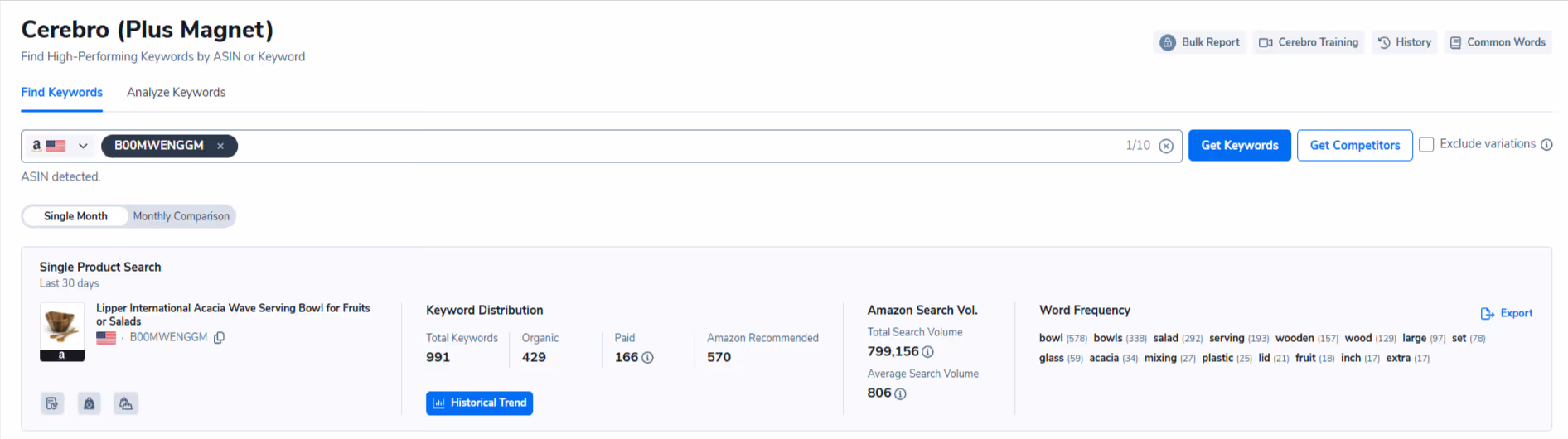Click the Get Competitors button
Image resolution: width=1568 pixels, height=439 pixels.
point(1355,146)
